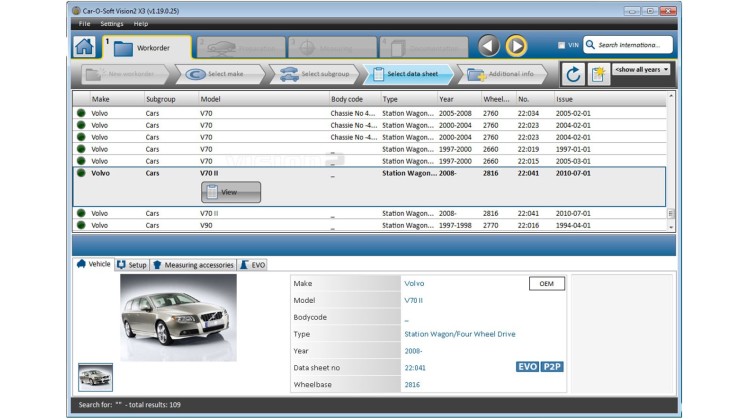
Task: Go to the Select make step
Action: [219, 74]
